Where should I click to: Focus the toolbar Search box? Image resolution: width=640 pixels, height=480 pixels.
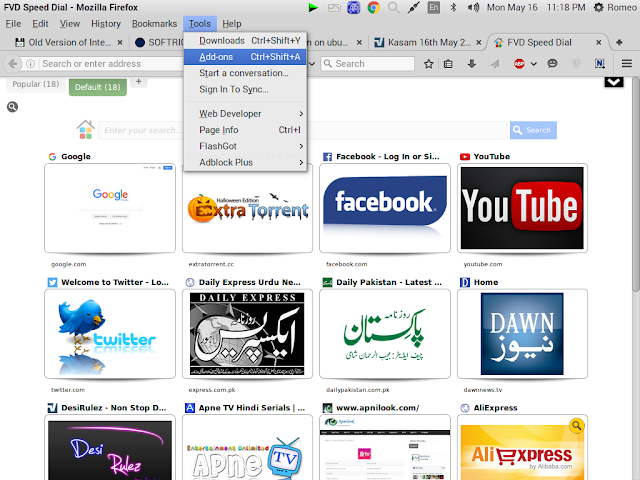(x=367, y=64)
